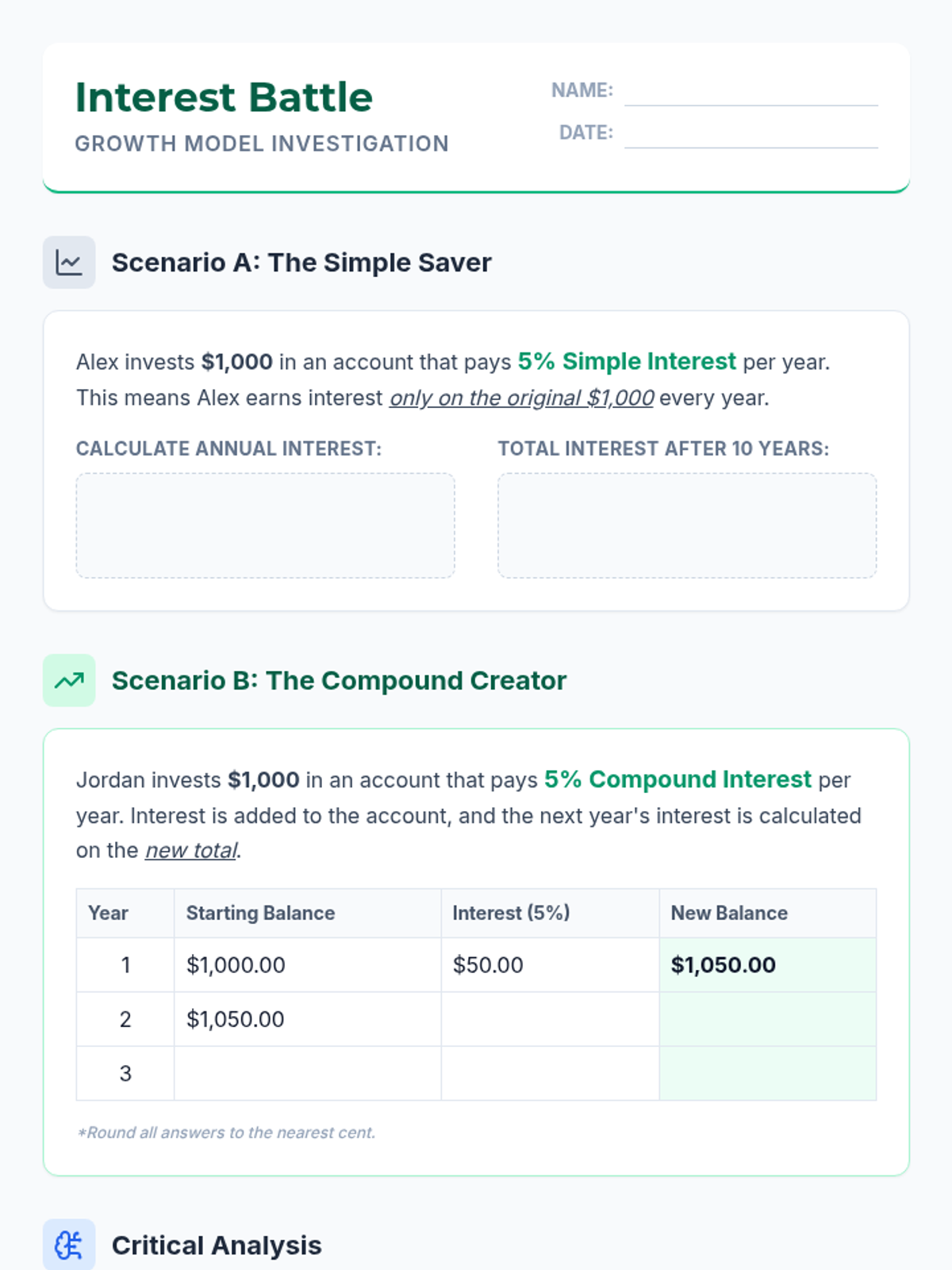Viewport: 952px width, 1270px height.
Task: Click Year 3 New Balance green cell
Action: click(768, 1073)
